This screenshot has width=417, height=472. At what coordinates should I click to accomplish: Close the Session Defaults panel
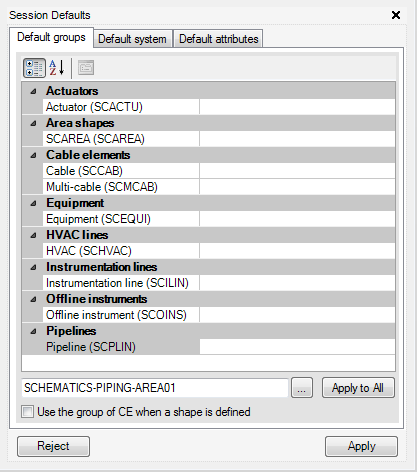396,15
